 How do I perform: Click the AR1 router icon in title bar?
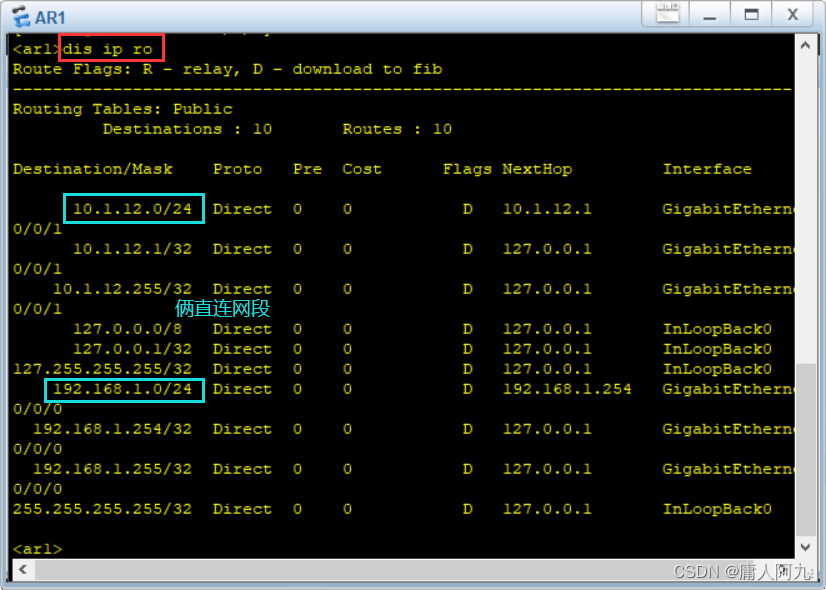[21, 16]
